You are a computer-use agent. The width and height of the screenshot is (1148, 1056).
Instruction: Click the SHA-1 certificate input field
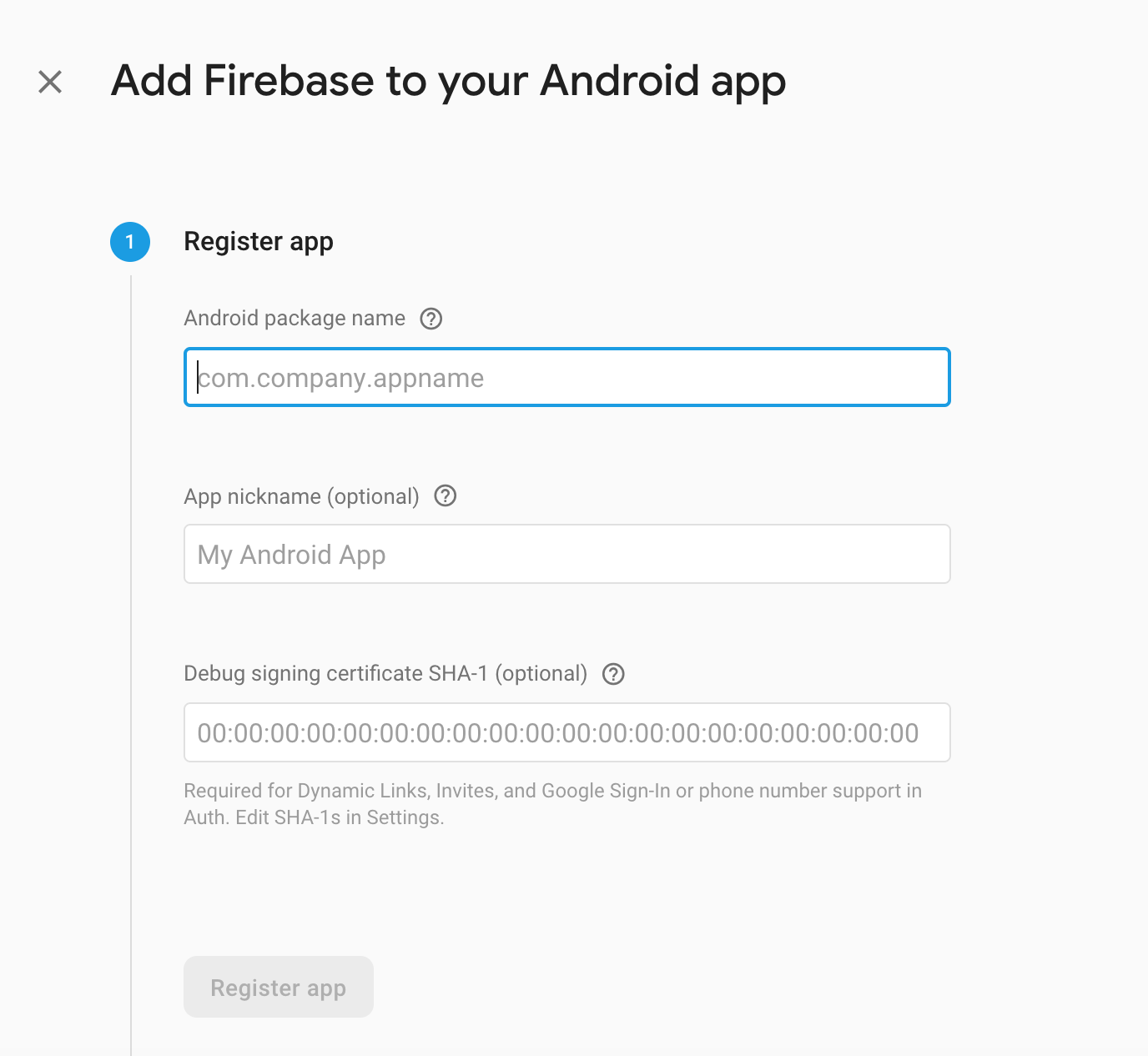coord(566,733)
